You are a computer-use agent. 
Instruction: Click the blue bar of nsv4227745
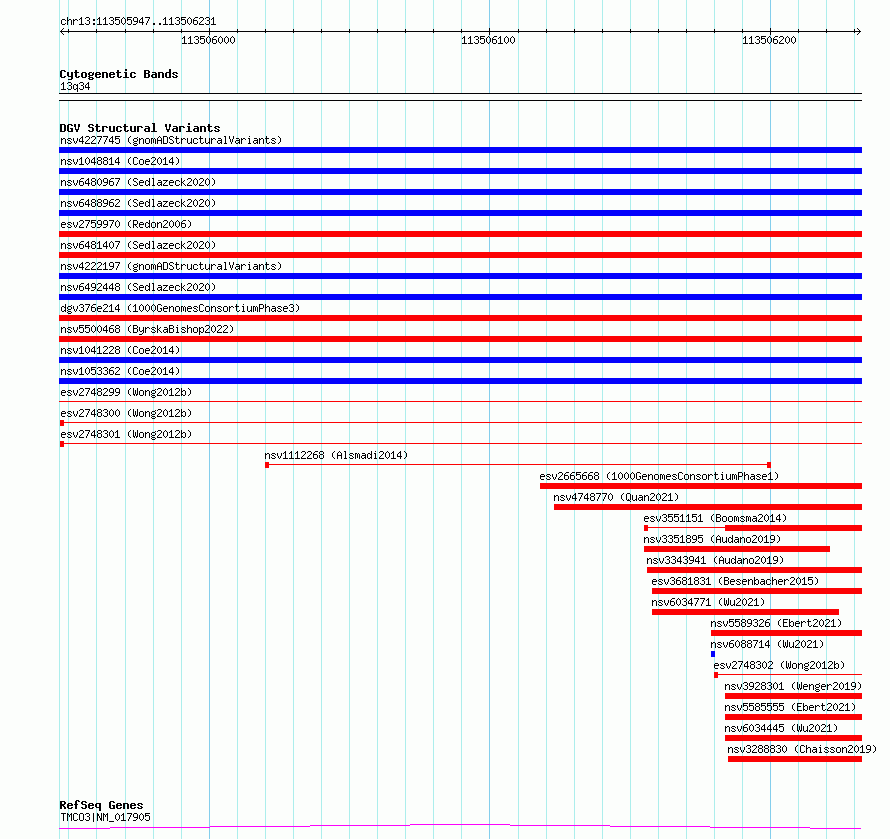[460, 150]
